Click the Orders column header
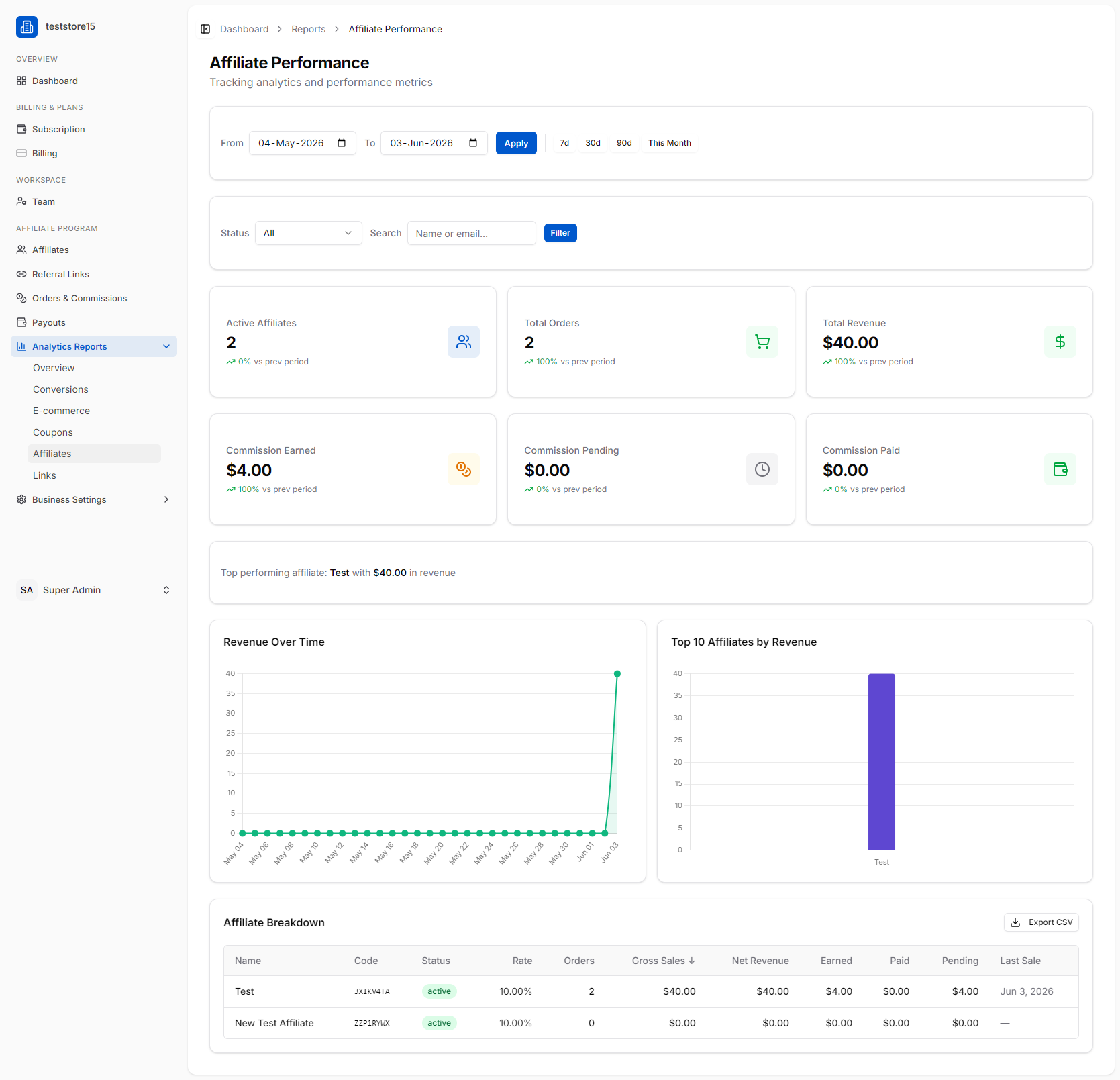 (x=578, y=961)
